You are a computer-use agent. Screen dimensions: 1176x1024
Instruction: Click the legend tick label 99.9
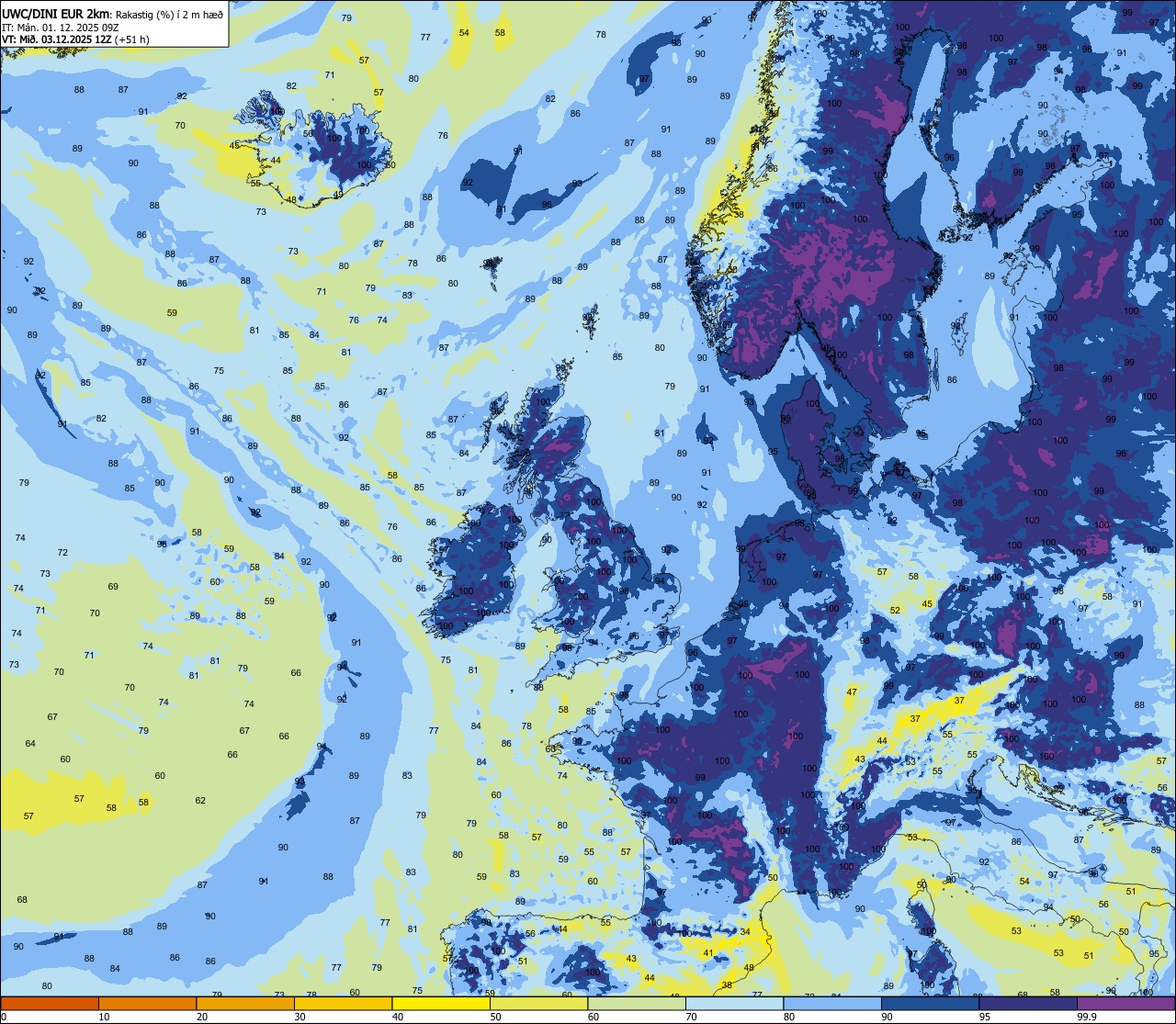click(1085, 1017)
